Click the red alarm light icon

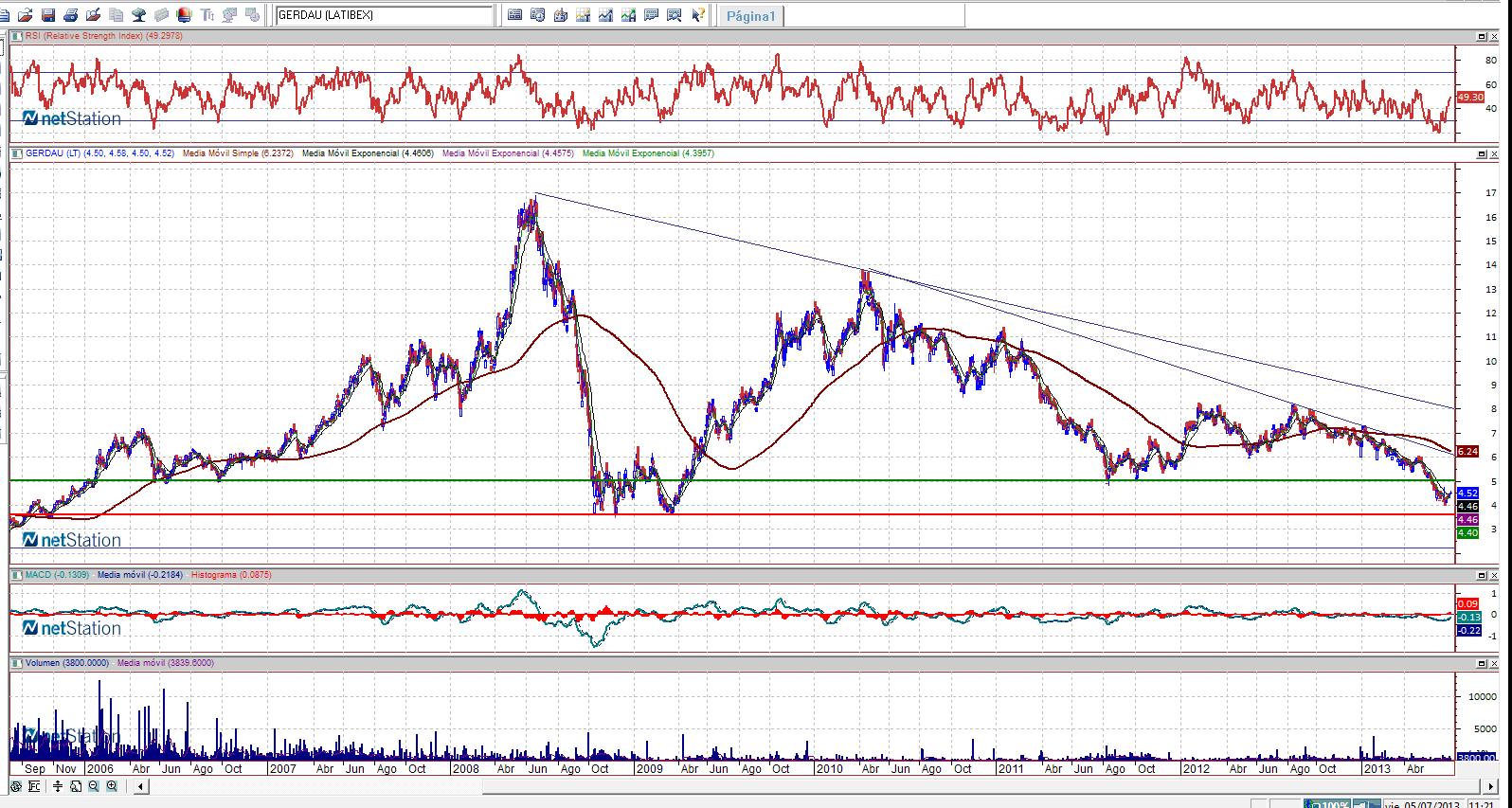[x=184, y=15]
